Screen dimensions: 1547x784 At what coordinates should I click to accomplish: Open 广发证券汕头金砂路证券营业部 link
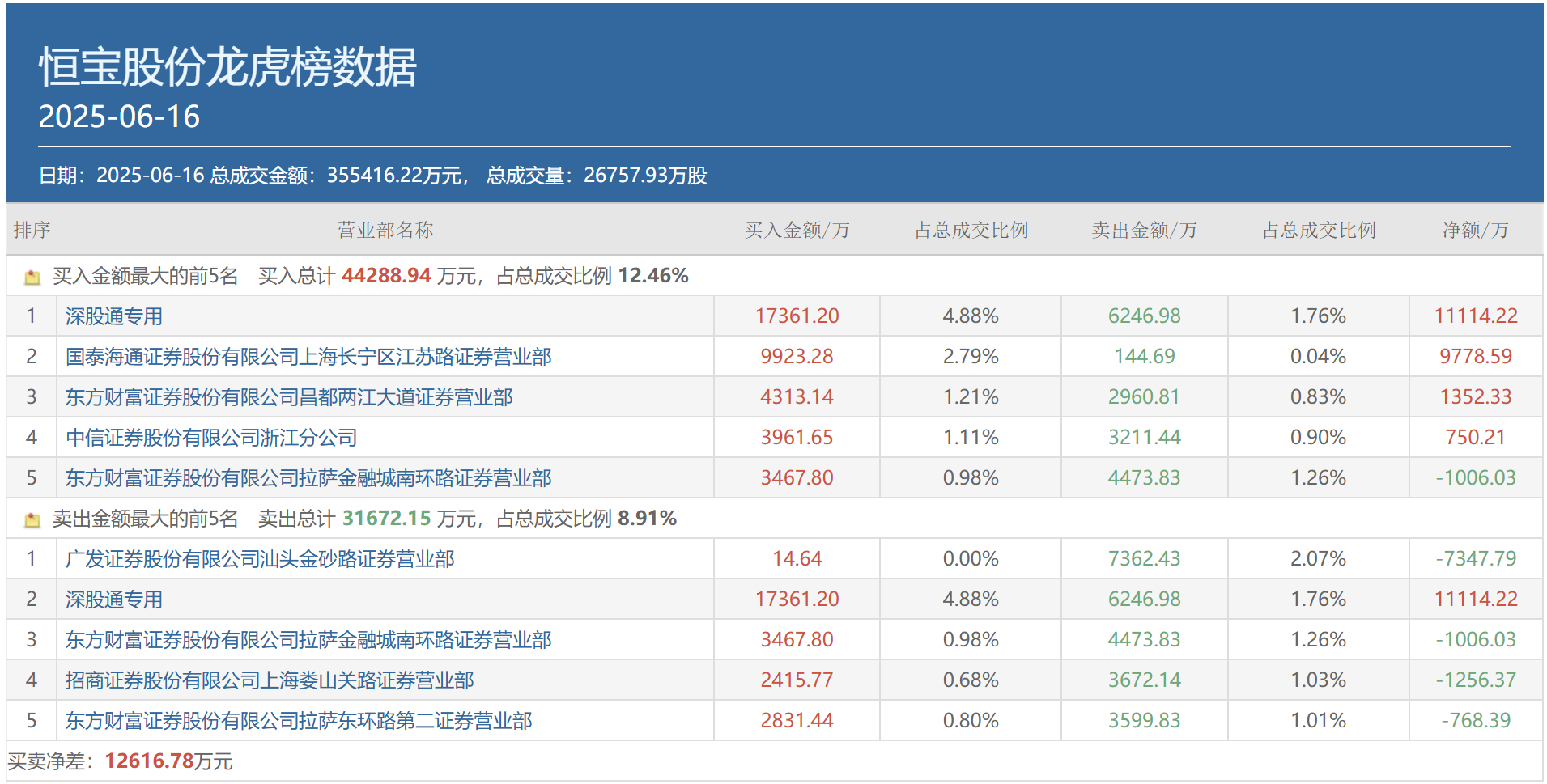point(259,559)
